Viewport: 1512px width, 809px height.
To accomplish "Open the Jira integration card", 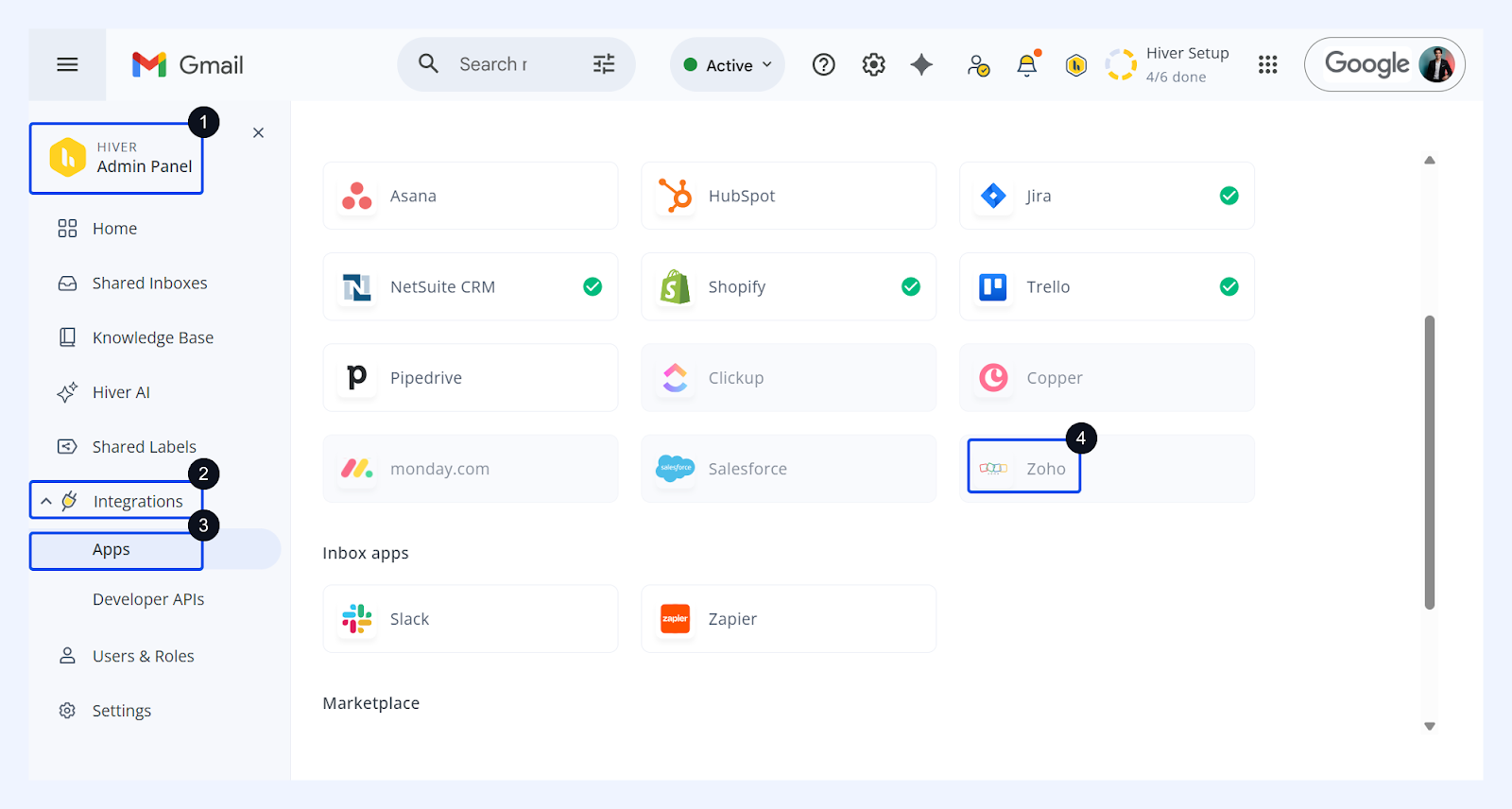I will [1107, 196].
